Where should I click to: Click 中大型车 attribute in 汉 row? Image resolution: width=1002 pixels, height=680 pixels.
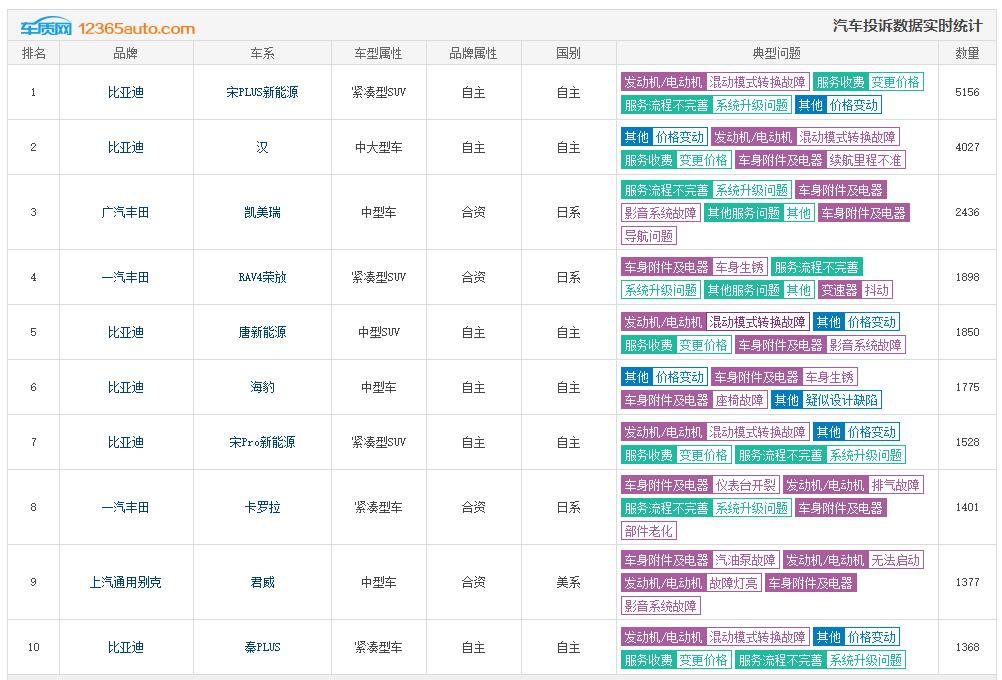[378, 147]
